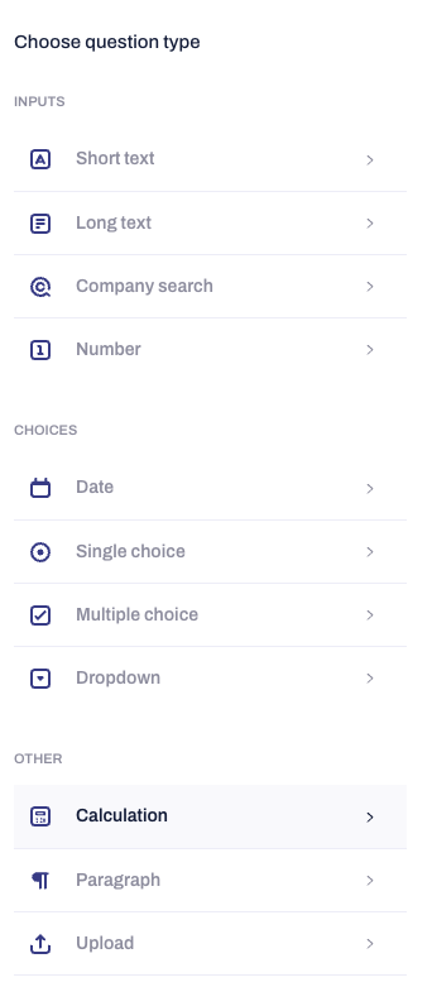
Task: Click the Date calendar icon
Action: coord(40,488)
